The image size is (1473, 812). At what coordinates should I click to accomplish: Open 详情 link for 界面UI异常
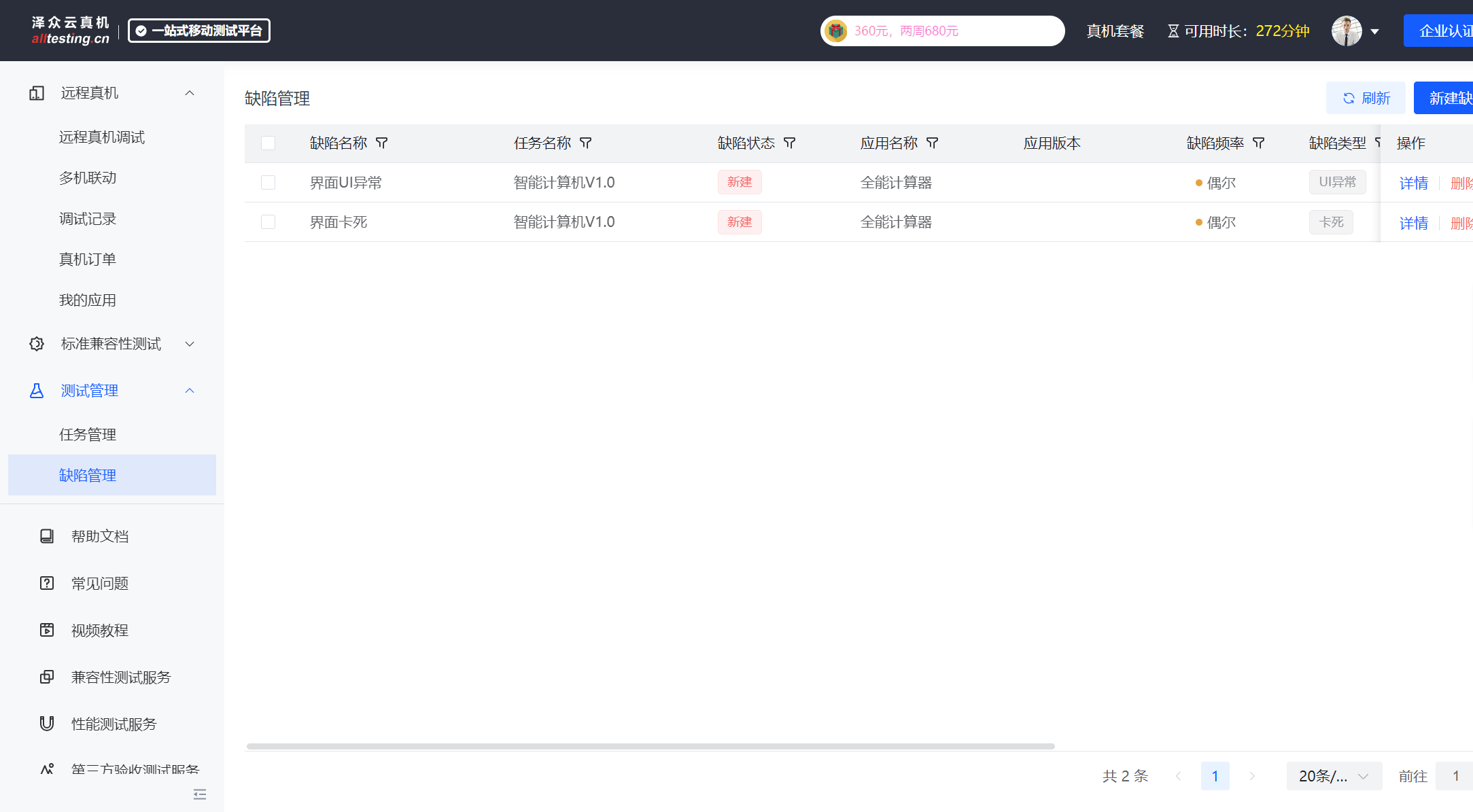click(x=1414, y=183)
